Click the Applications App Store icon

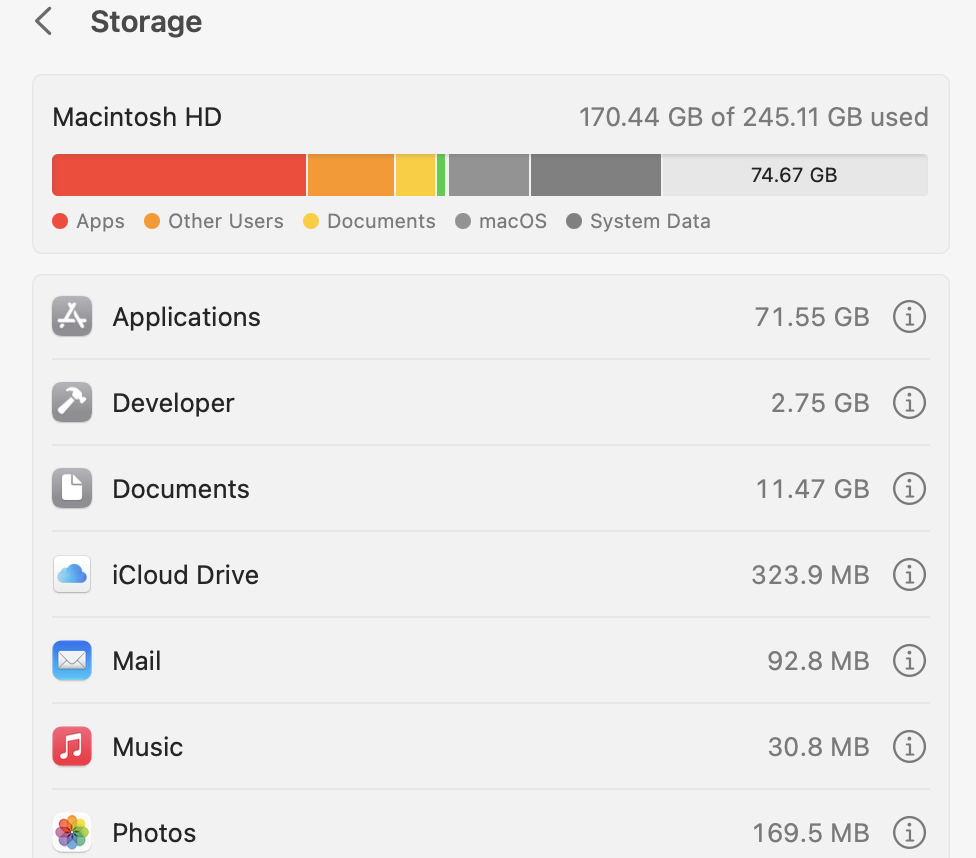pos(72,316)
